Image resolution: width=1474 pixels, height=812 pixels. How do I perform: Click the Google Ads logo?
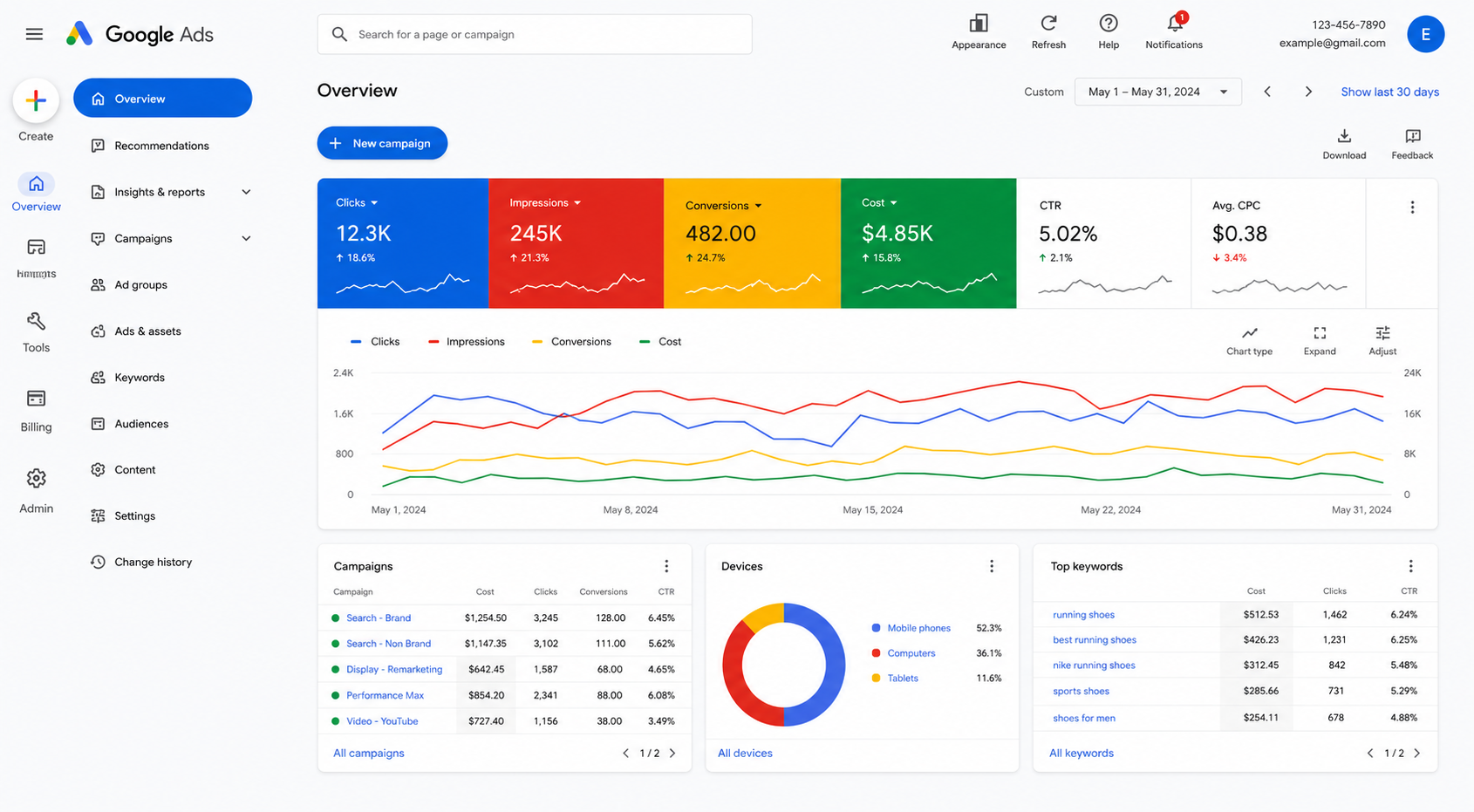click(140, 34)
